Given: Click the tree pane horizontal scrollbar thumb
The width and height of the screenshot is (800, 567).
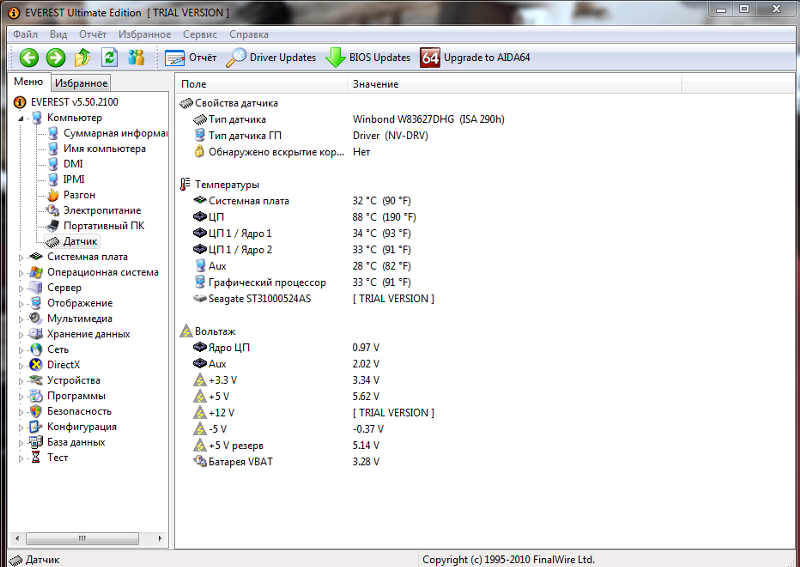Looking at the screenshot, I should point(82,538).
